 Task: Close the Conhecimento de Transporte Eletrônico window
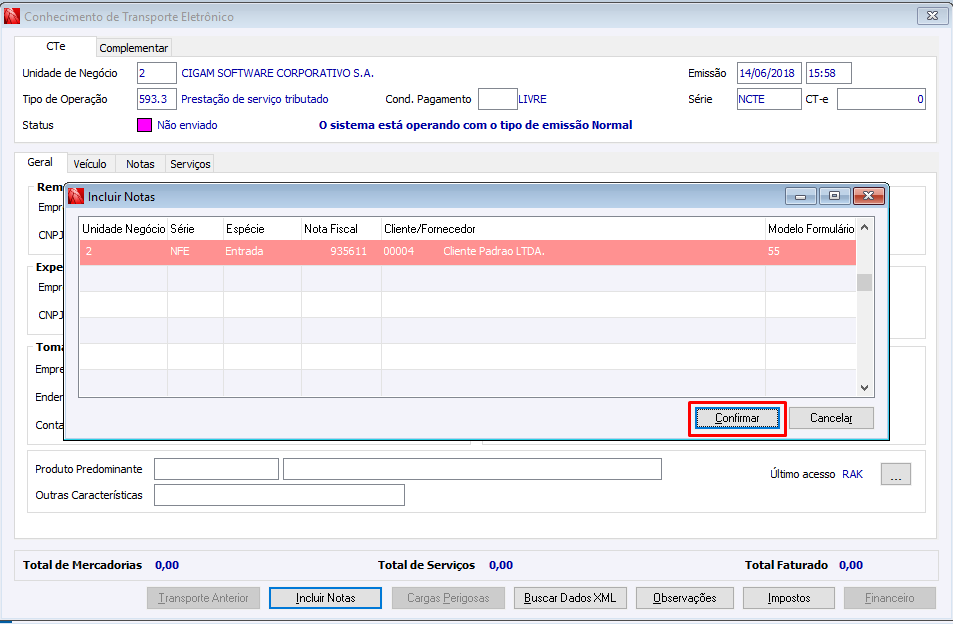(x=932, y=16)
